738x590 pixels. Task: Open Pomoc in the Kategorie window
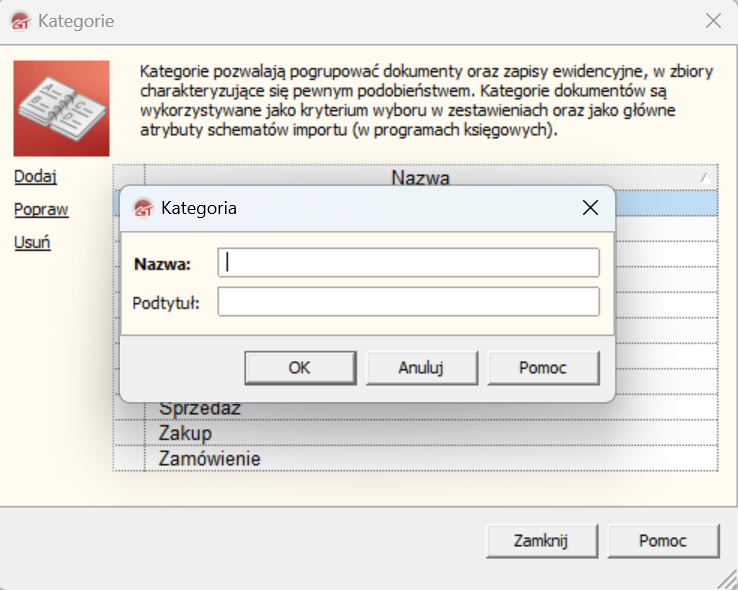point(663,541)
